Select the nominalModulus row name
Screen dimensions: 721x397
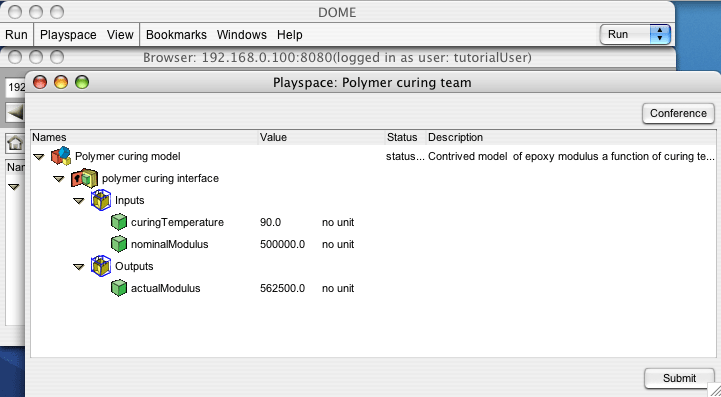point(170,244)
